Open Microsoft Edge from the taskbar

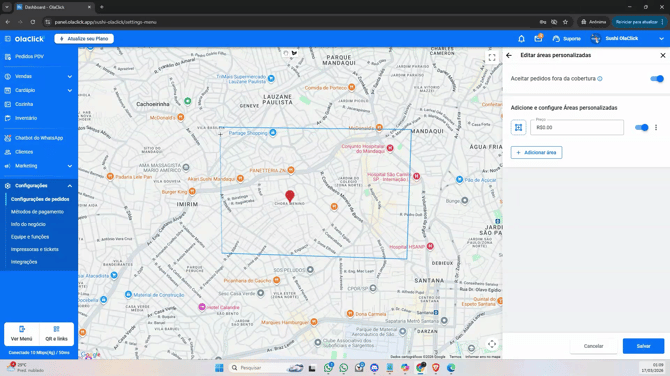pyautogui.click(x=451, y=368)
